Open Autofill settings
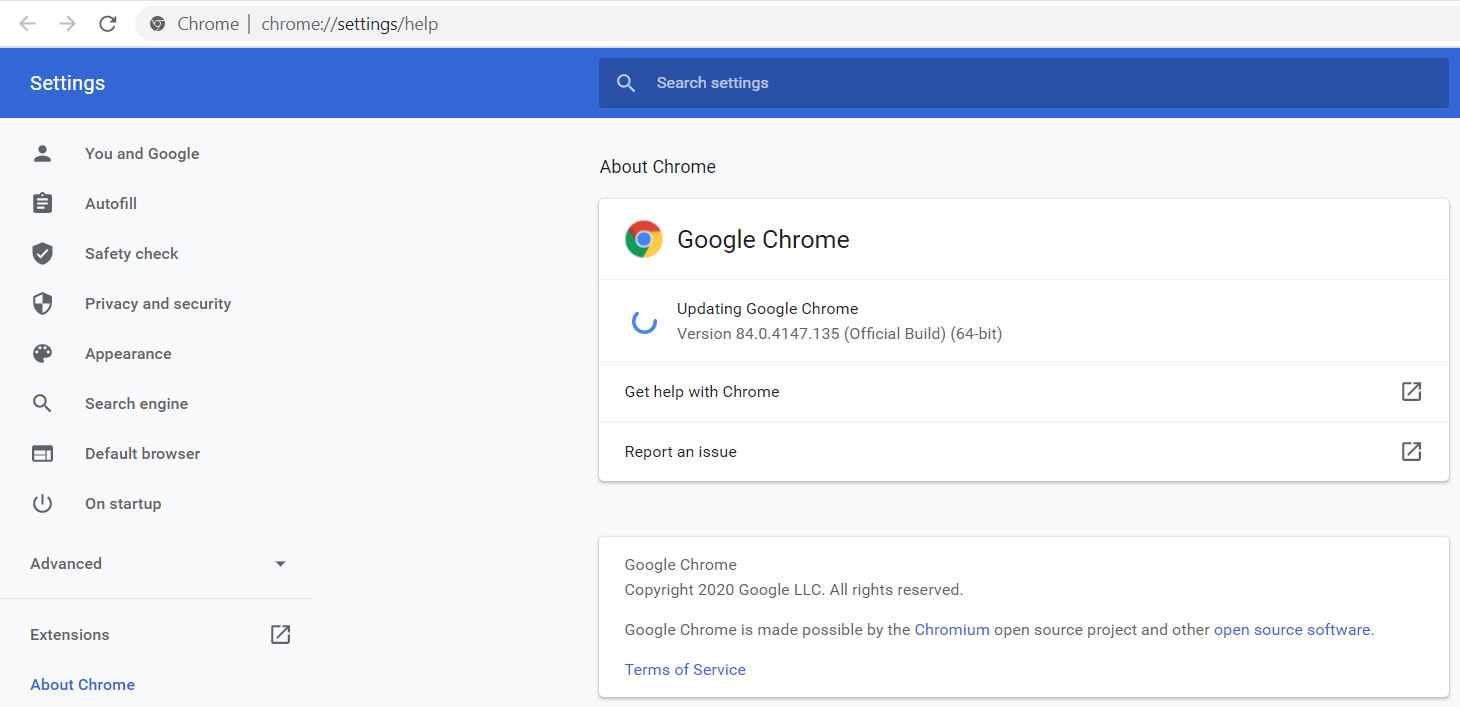The image size is (1460, 707). coord(111,203)
